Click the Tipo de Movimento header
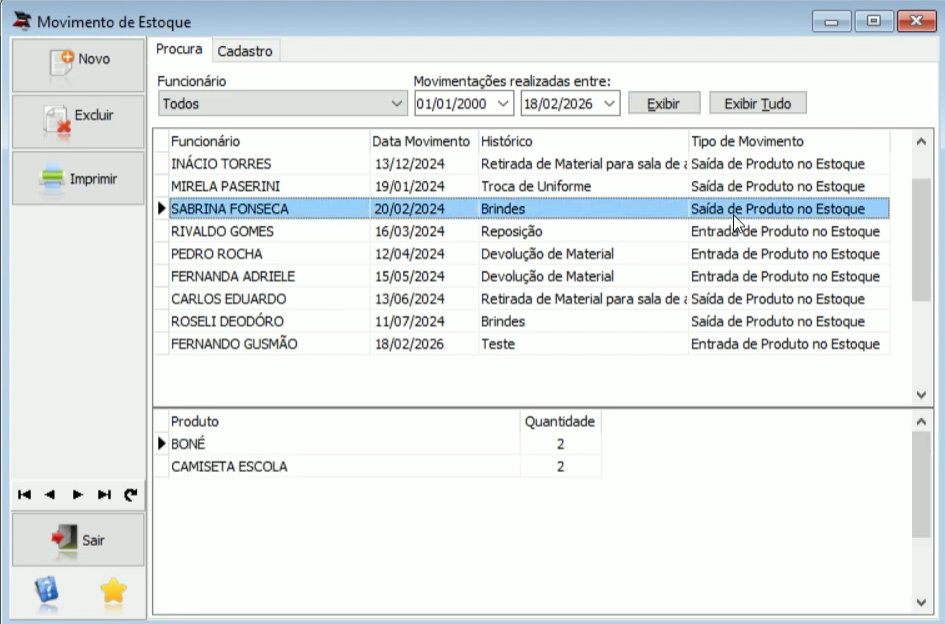Screen dimensions: 945x624 tap(789, 141)
